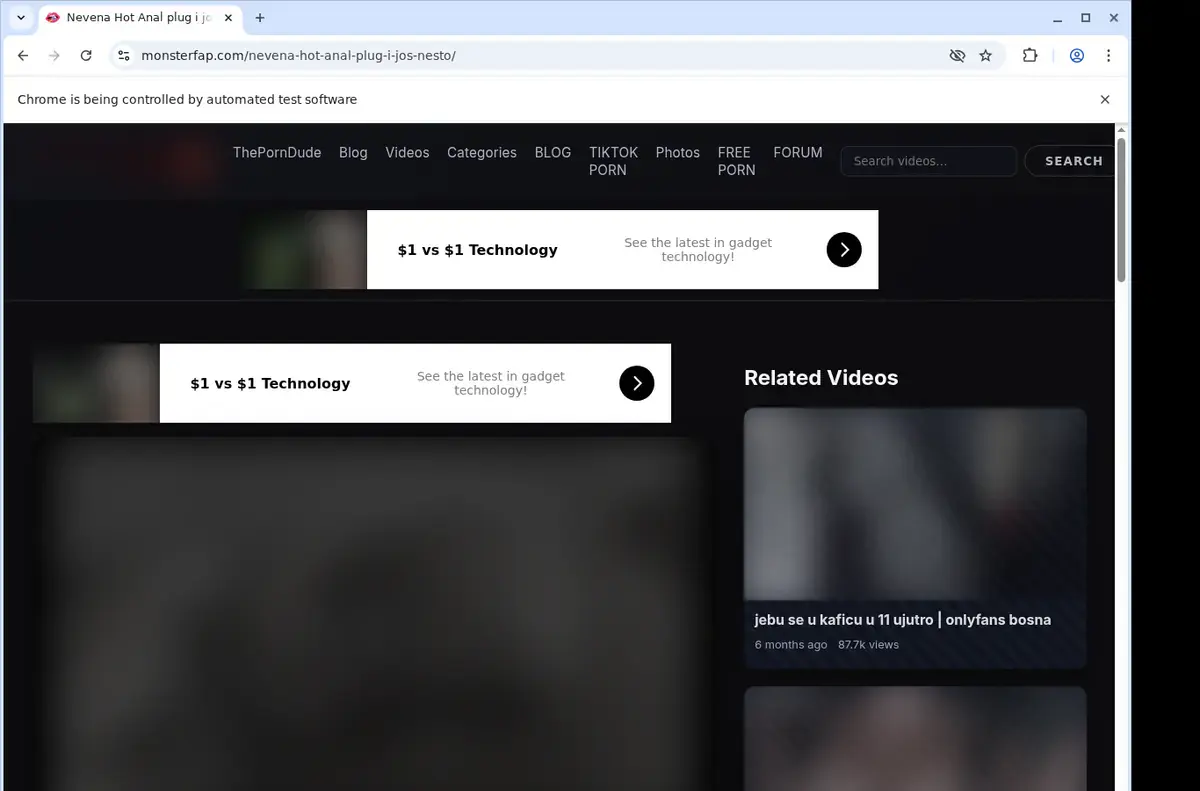This screenshot has height=791, width=1200.
Task: Click the '87.7k views' count text
Action: point(868,645)
